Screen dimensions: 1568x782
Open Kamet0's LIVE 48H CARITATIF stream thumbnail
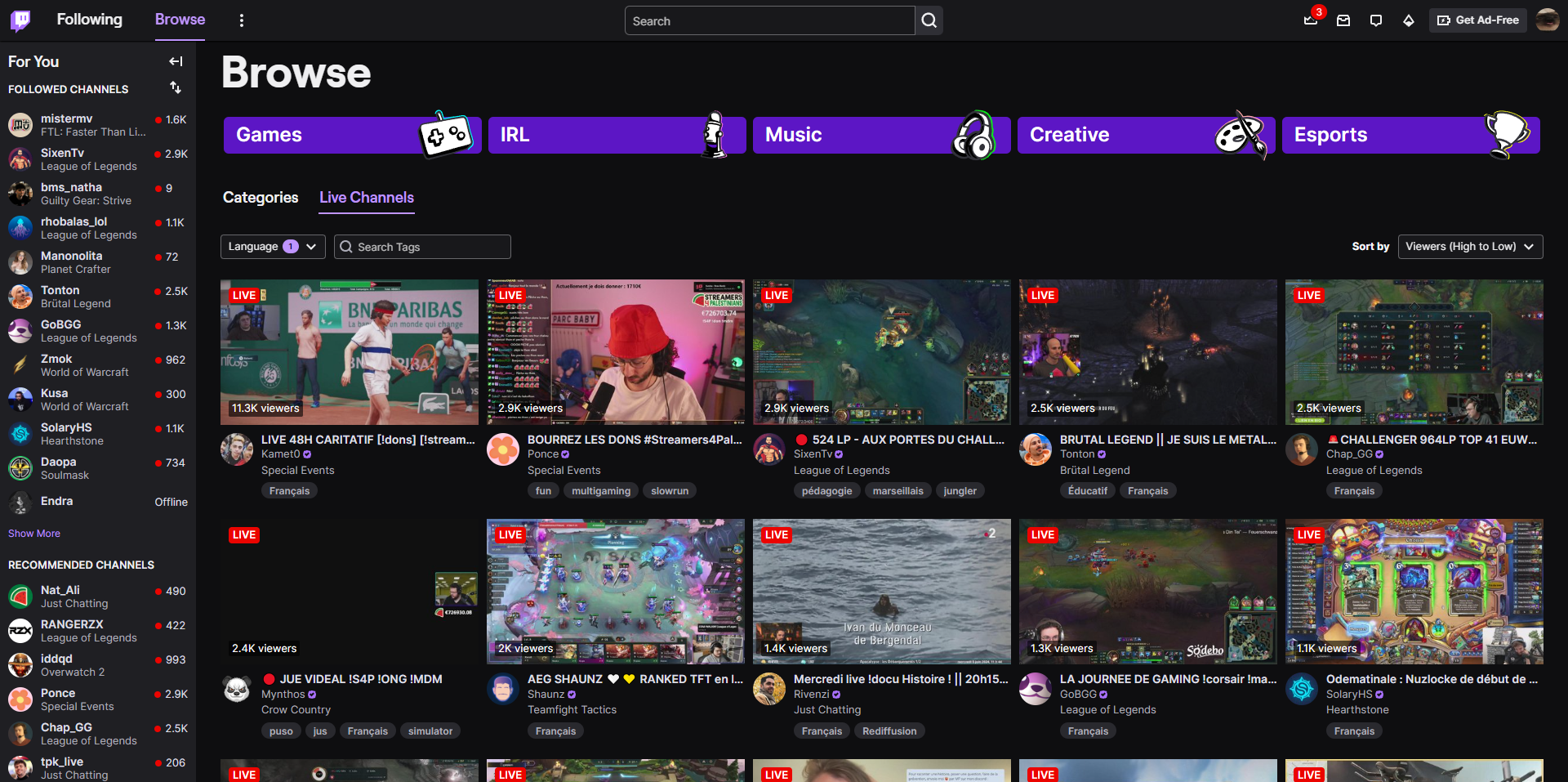pos(349,352)
